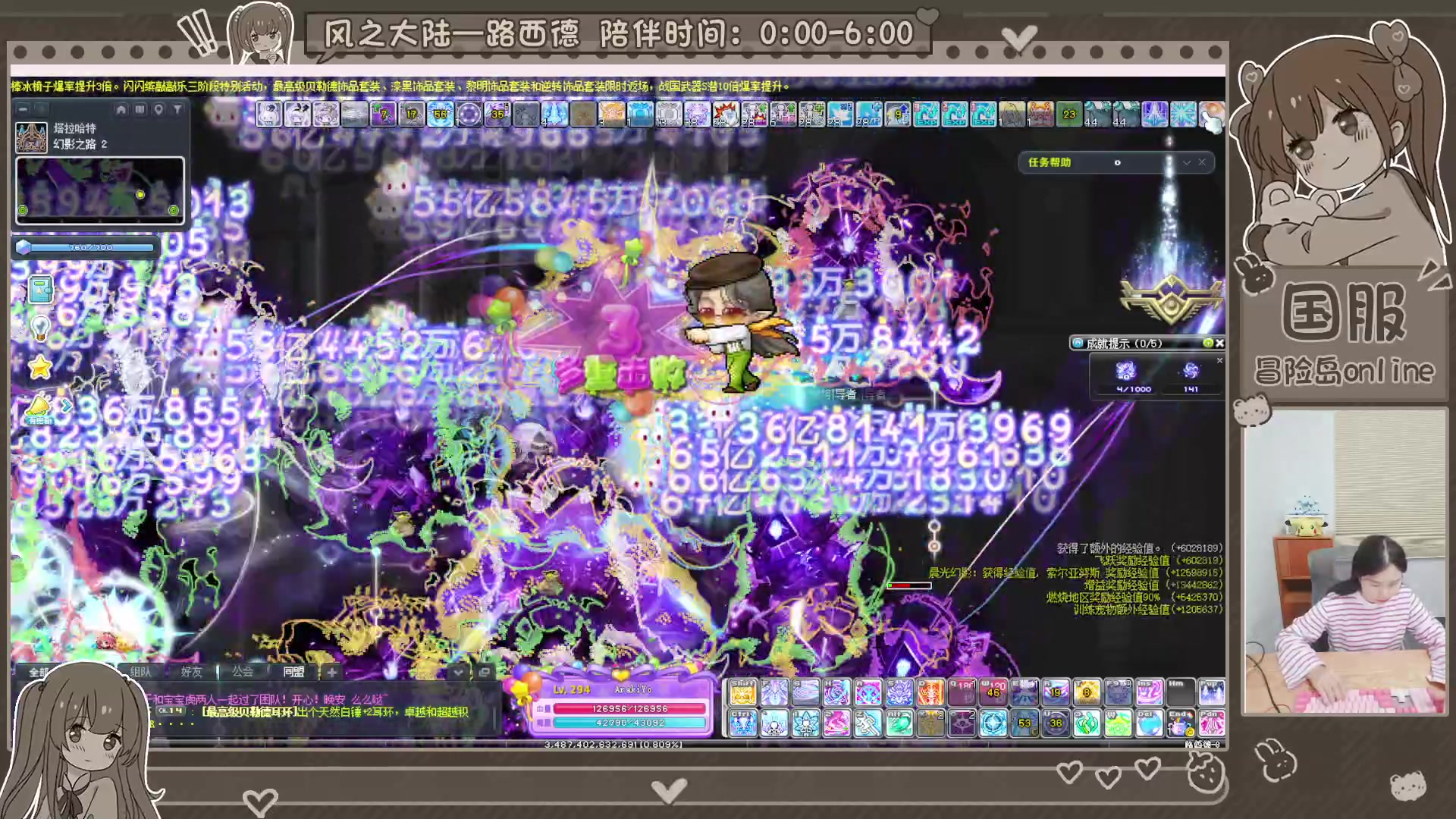Open world map from minimap home icon

click(121, 110)
